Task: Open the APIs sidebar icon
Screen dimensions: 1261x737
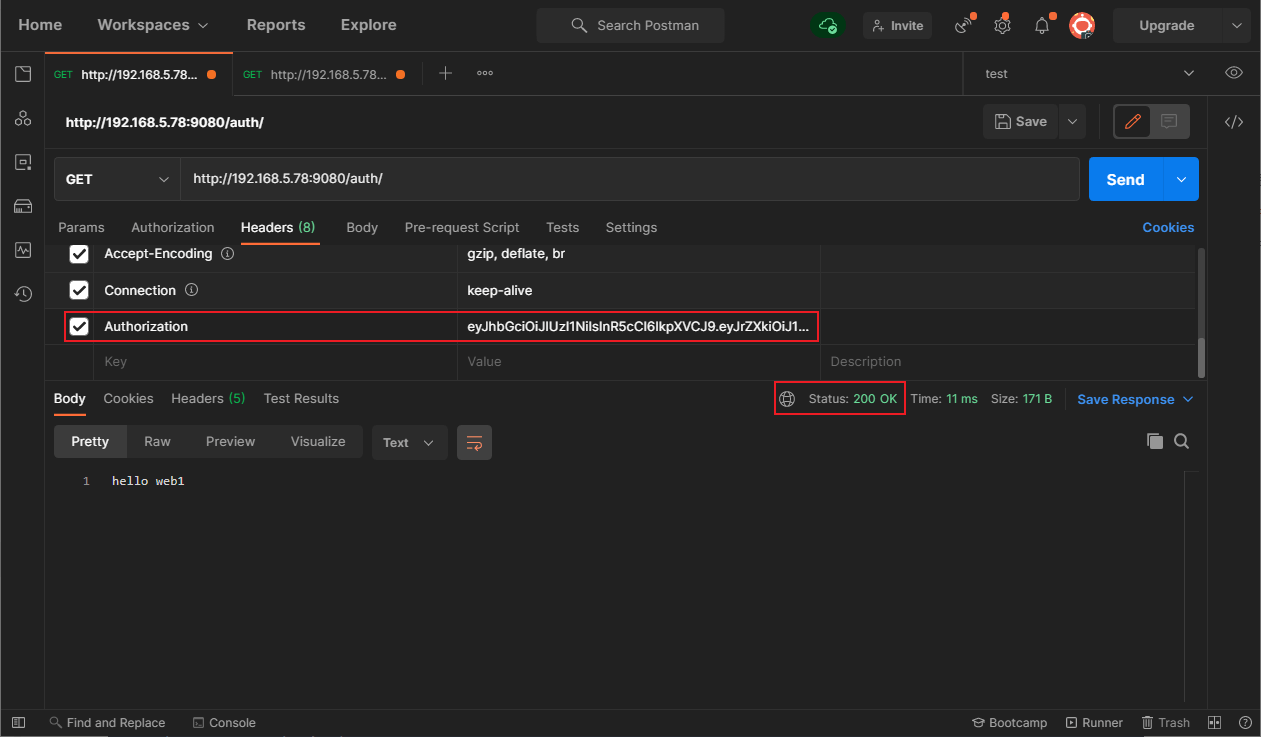Action: [x=22, y=118]
